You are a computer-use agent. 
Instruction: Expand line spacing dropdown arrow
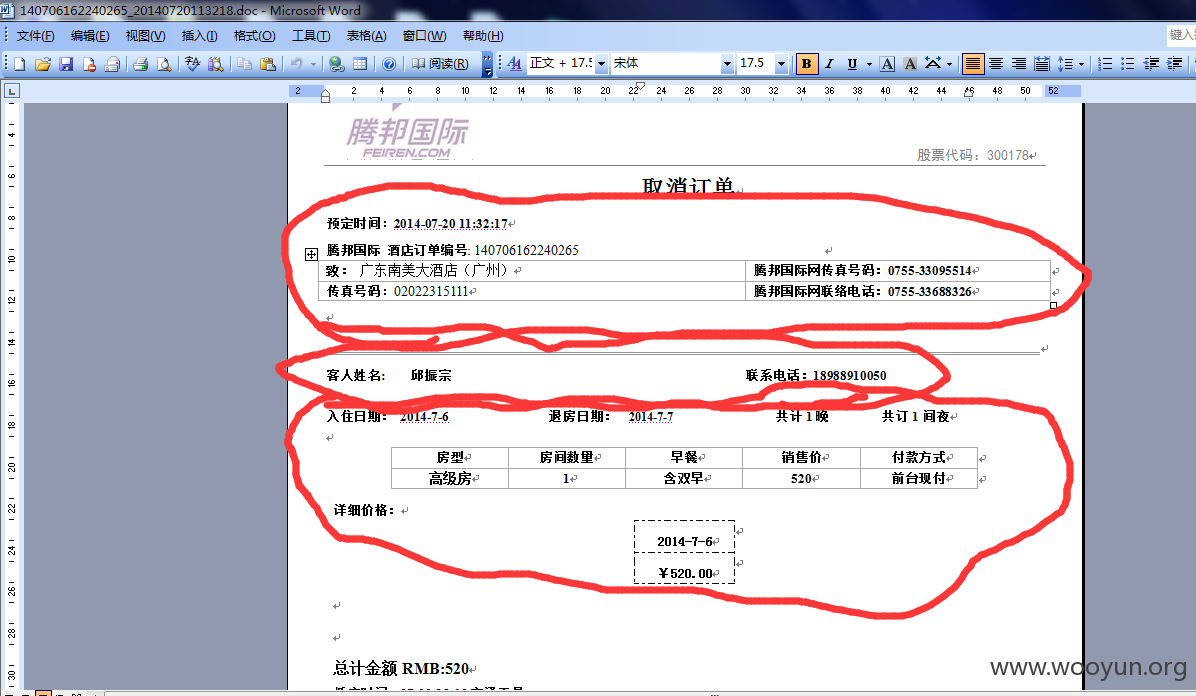pos(1082,64)
